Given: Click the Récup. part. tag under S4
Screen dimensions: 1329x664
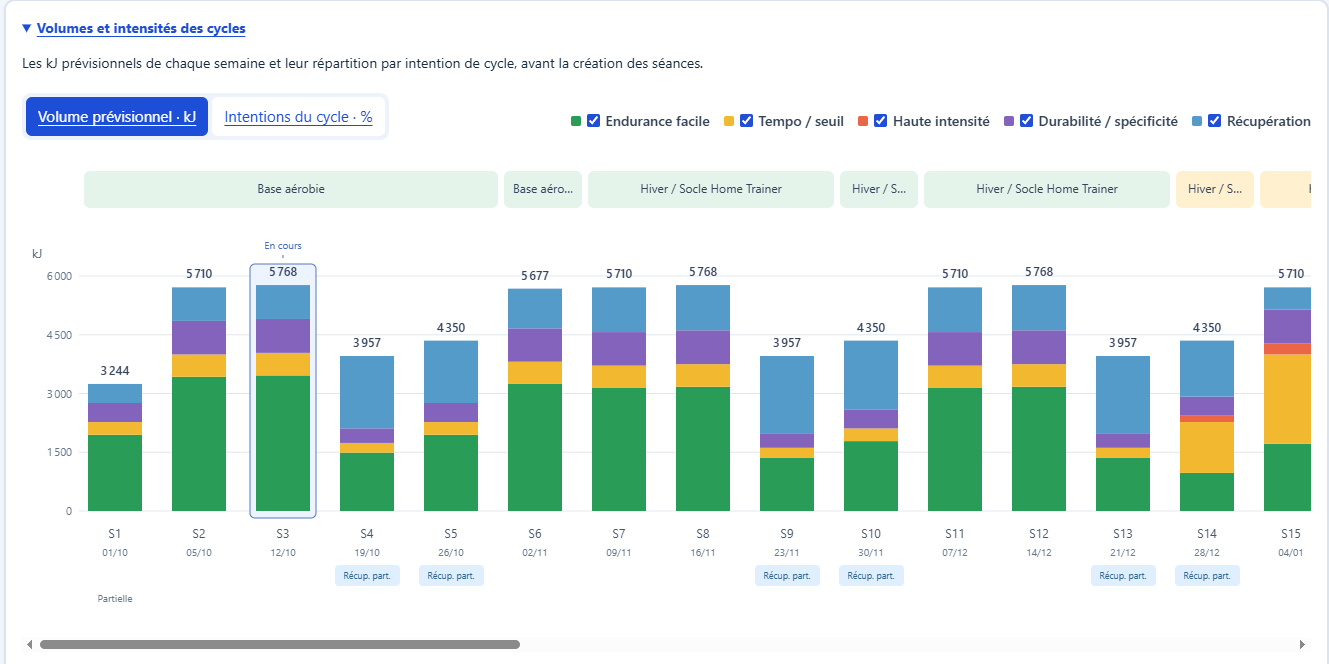Looking at the screenshot, I should (367, 576).
